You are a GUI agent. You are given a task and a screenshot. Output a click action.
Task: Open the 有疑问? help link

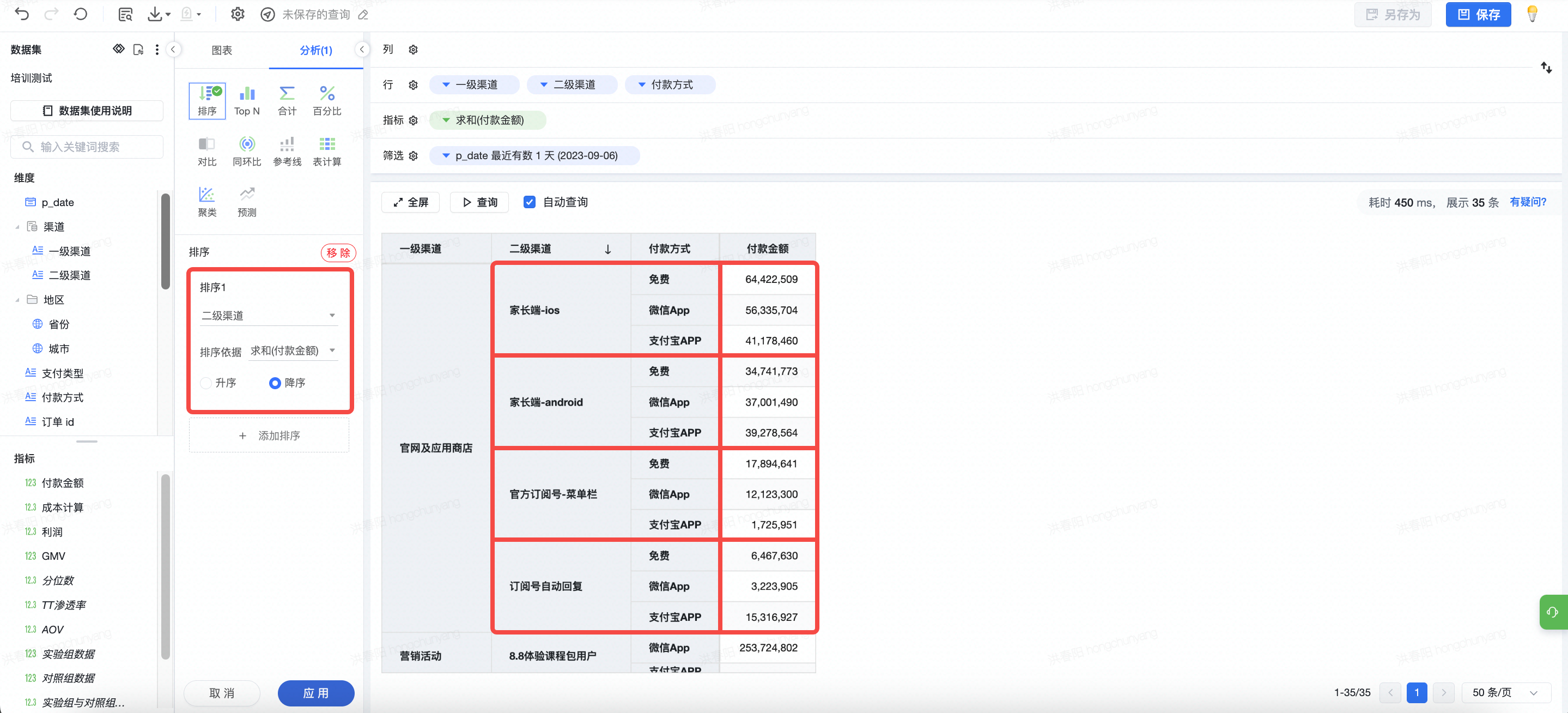1527,202
